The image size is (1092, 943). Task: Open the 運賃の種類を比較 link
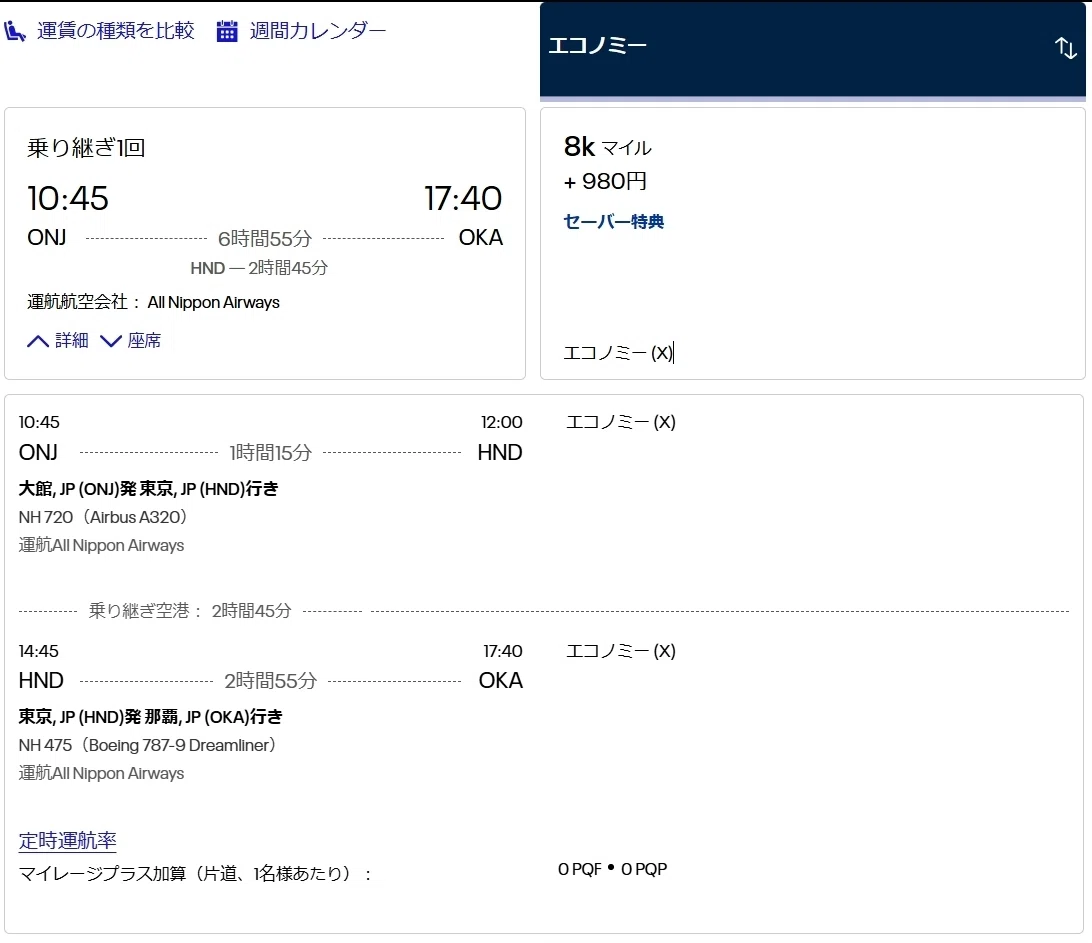(x=116, y=31)
